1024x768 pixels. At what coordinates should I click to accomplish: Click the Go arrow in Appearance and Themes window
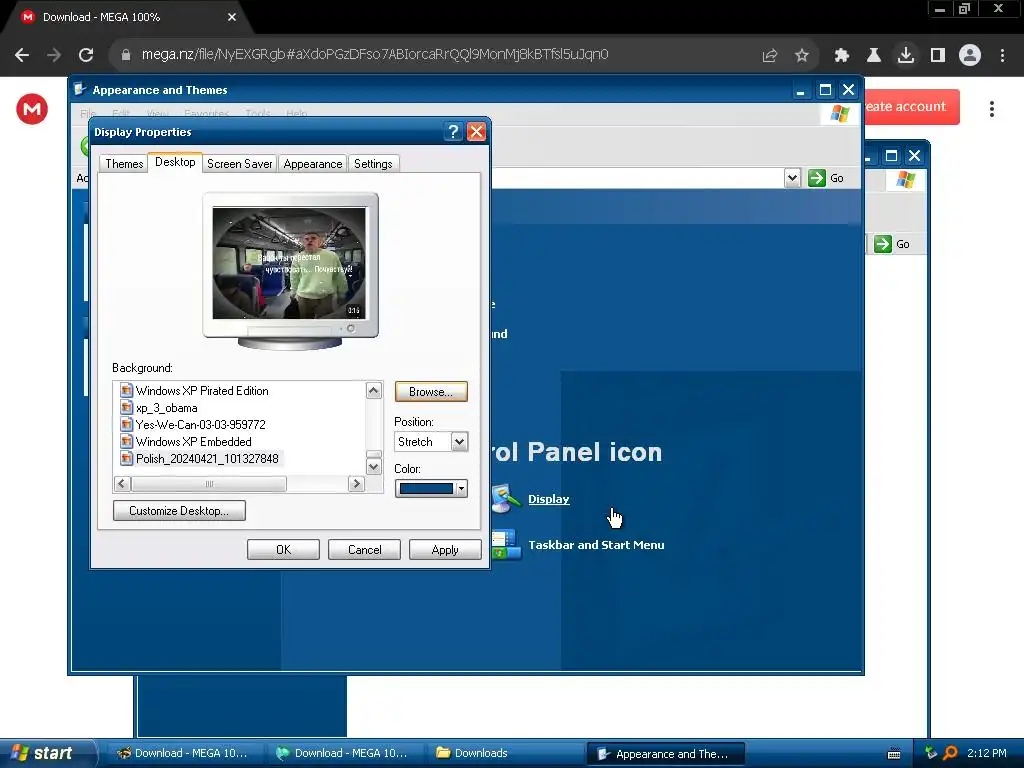(x=817, y=178)
